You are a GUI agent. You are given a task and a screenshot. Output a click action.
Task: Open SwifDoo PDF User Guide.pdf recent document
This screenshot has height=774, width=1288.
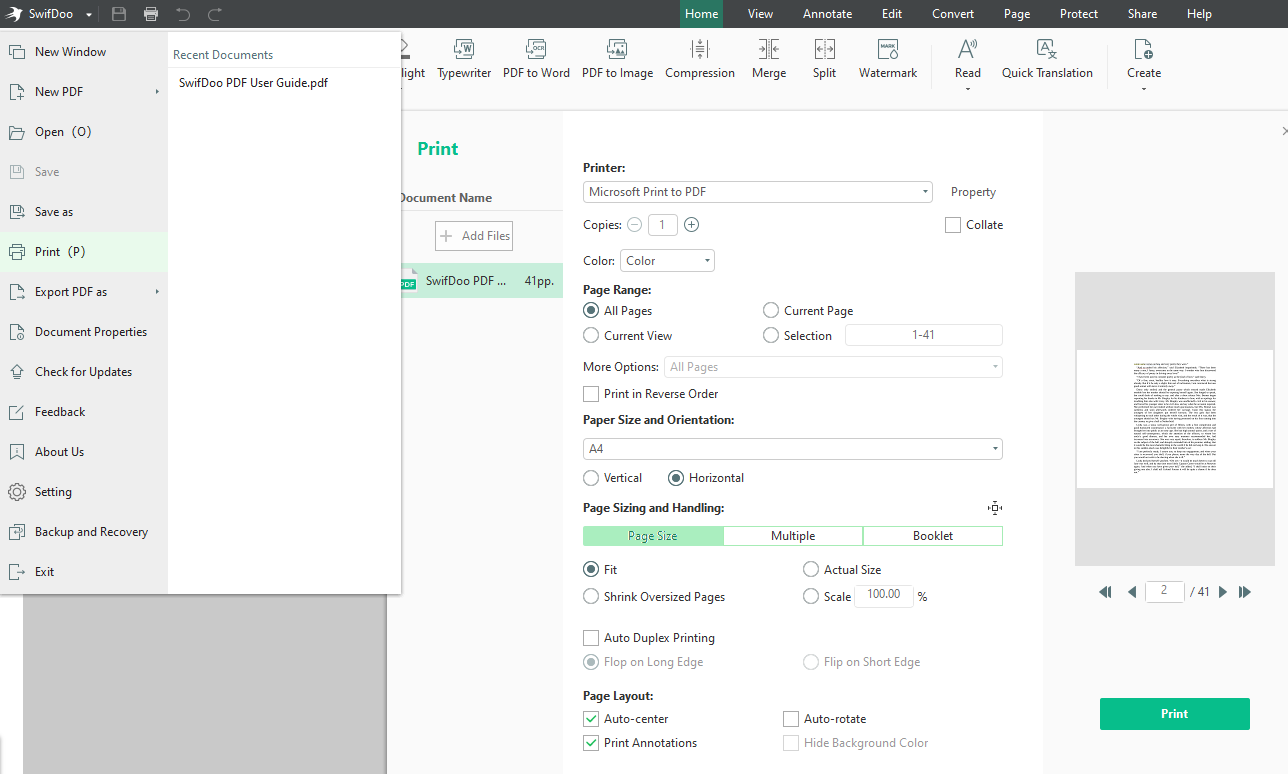coord(253,83)
